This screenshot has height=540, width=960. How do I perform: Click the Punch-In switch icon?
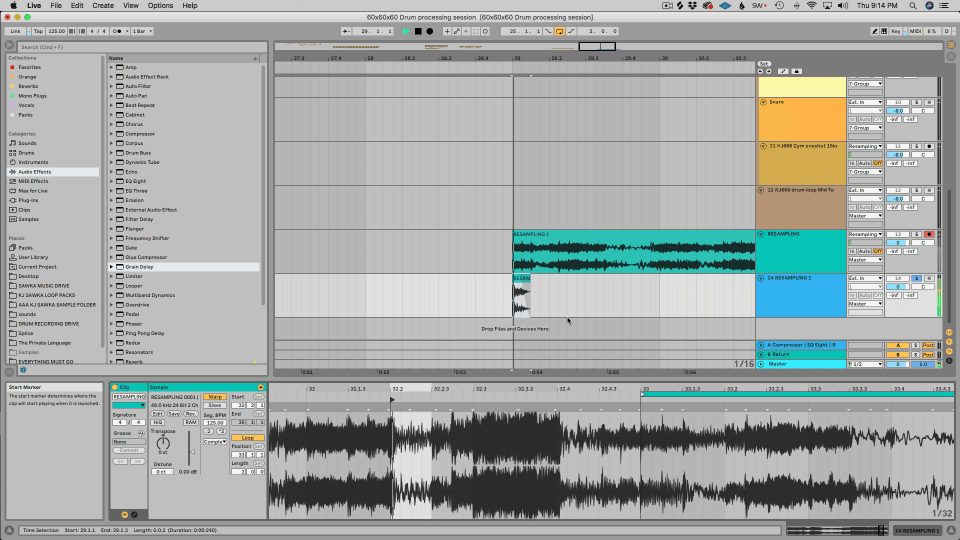coord(548,31)
